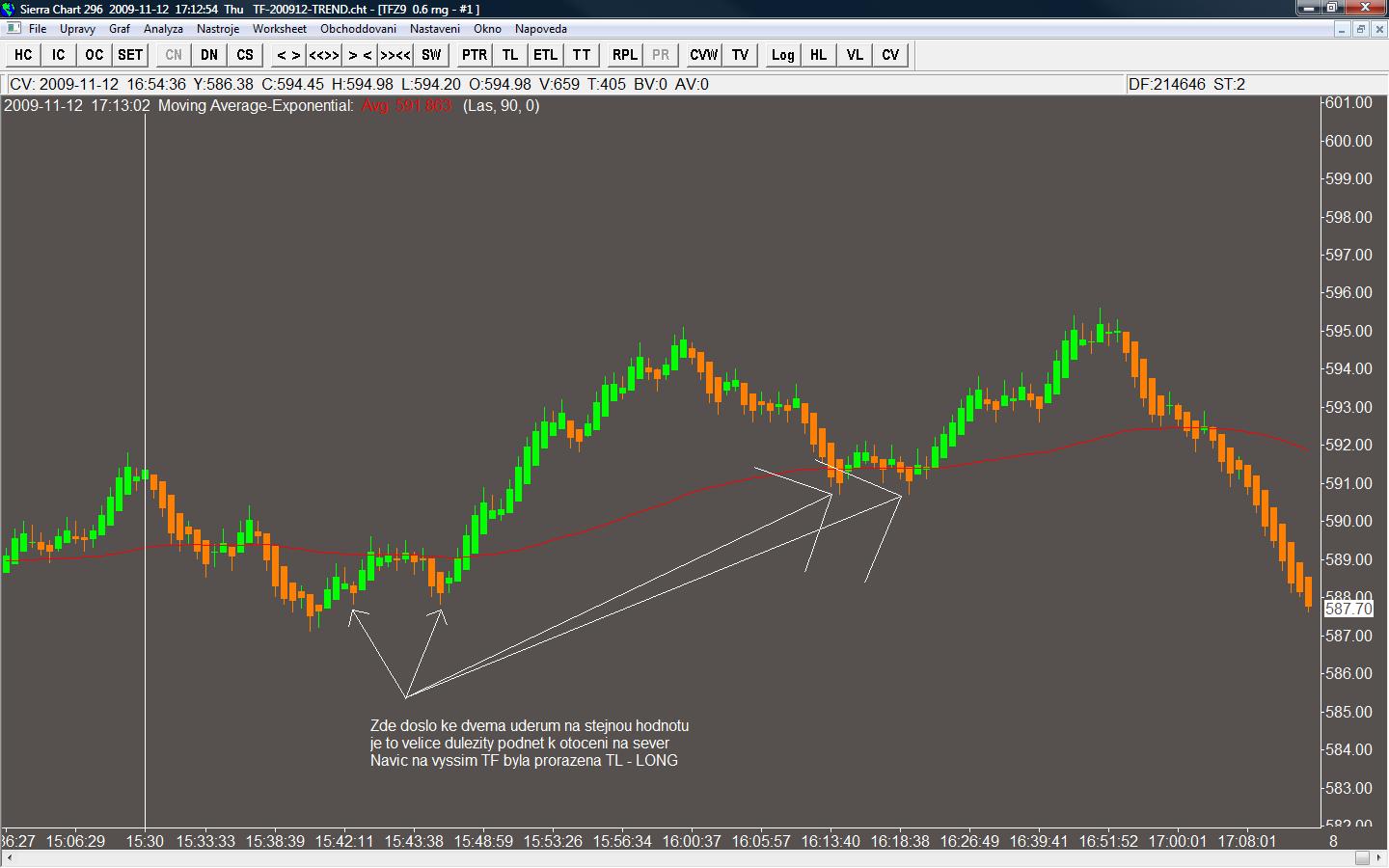The image size is (1389, 868).
Task: Click the RPL replay toolbar button
Action: coord(625,55)
